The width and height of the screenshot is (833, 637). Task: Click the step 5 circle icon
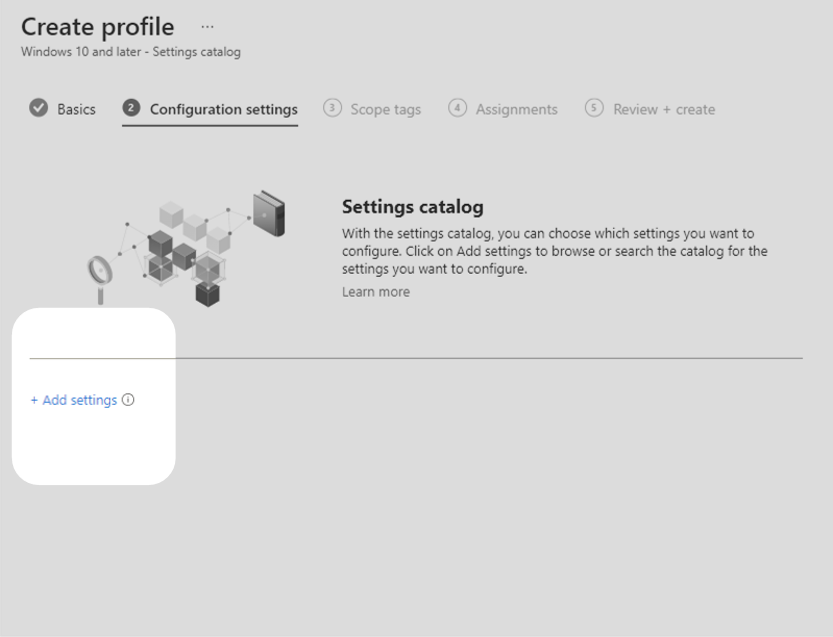point(594,108)
